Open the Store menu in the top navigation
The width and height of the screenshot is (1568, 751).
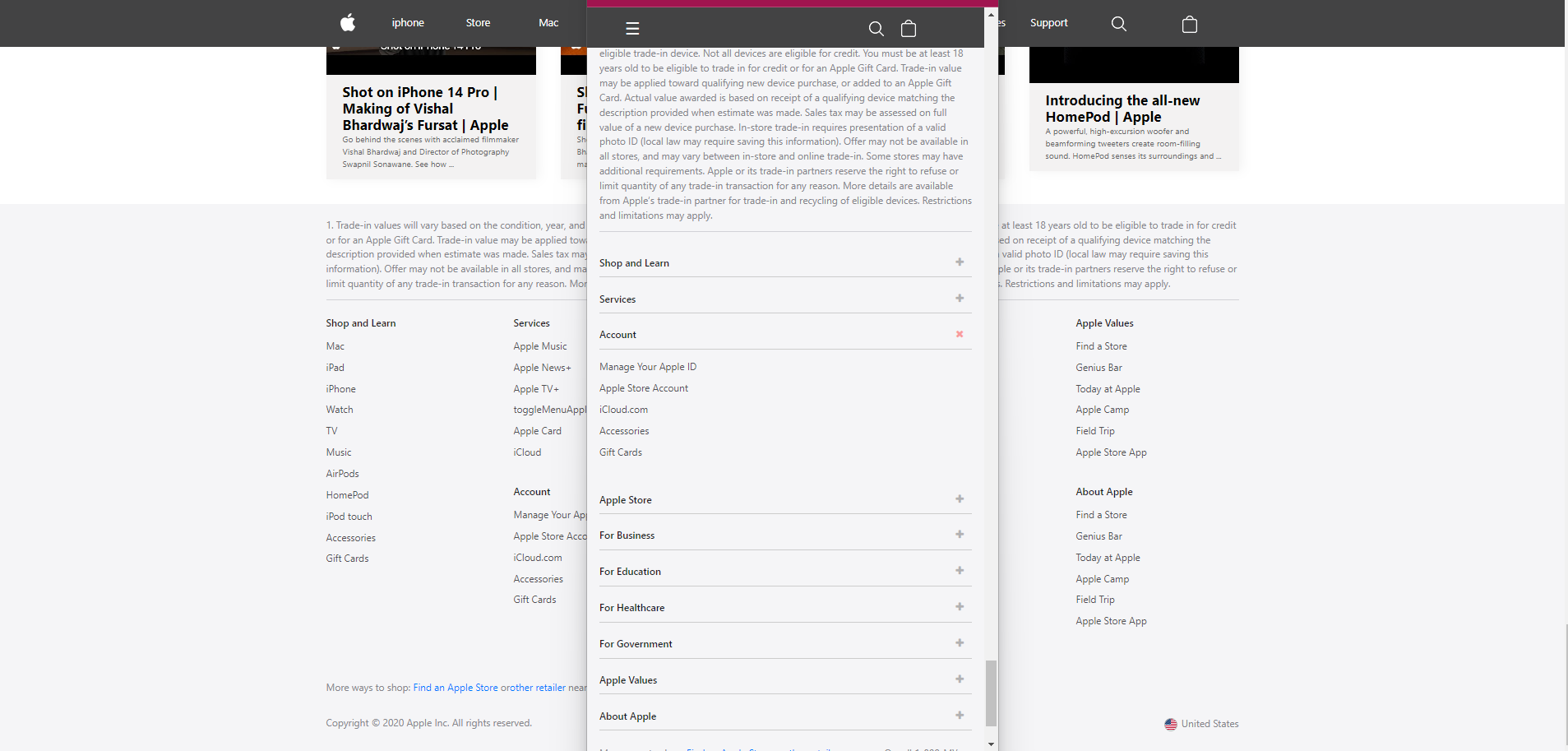click(478, 23)
